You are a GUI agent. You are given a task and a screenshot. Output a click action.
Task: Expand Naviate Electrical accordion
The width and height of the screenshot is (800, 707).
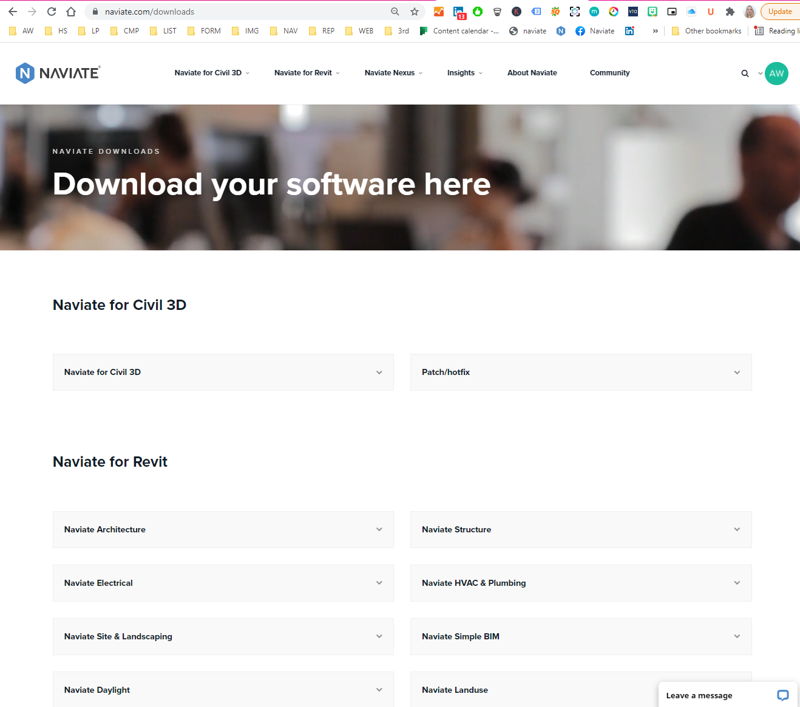tap(223, 583)
